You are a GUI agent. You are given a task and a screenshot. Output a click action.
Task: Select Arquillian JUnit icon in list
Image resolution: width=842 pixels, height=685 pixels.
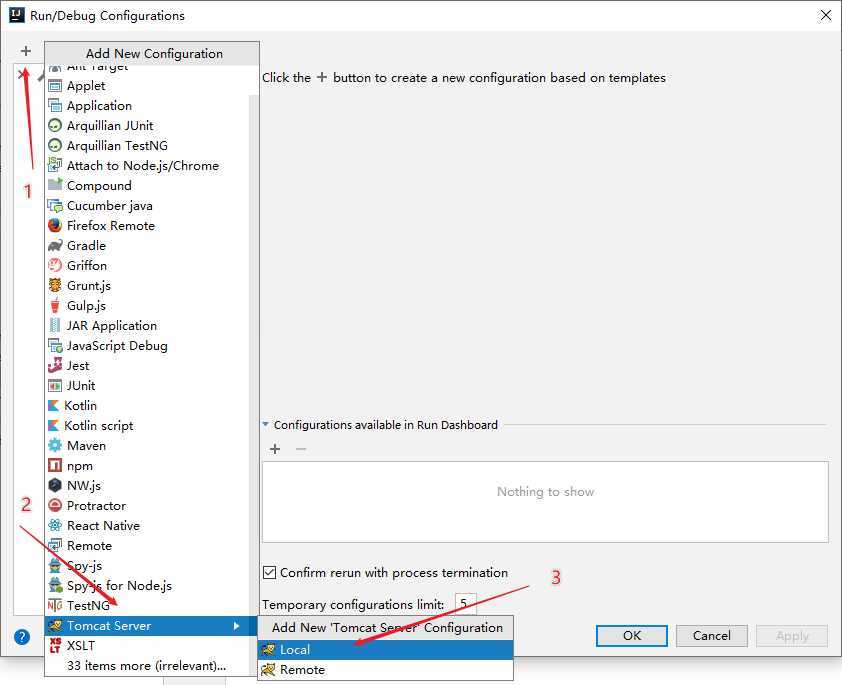pos(55,126)
